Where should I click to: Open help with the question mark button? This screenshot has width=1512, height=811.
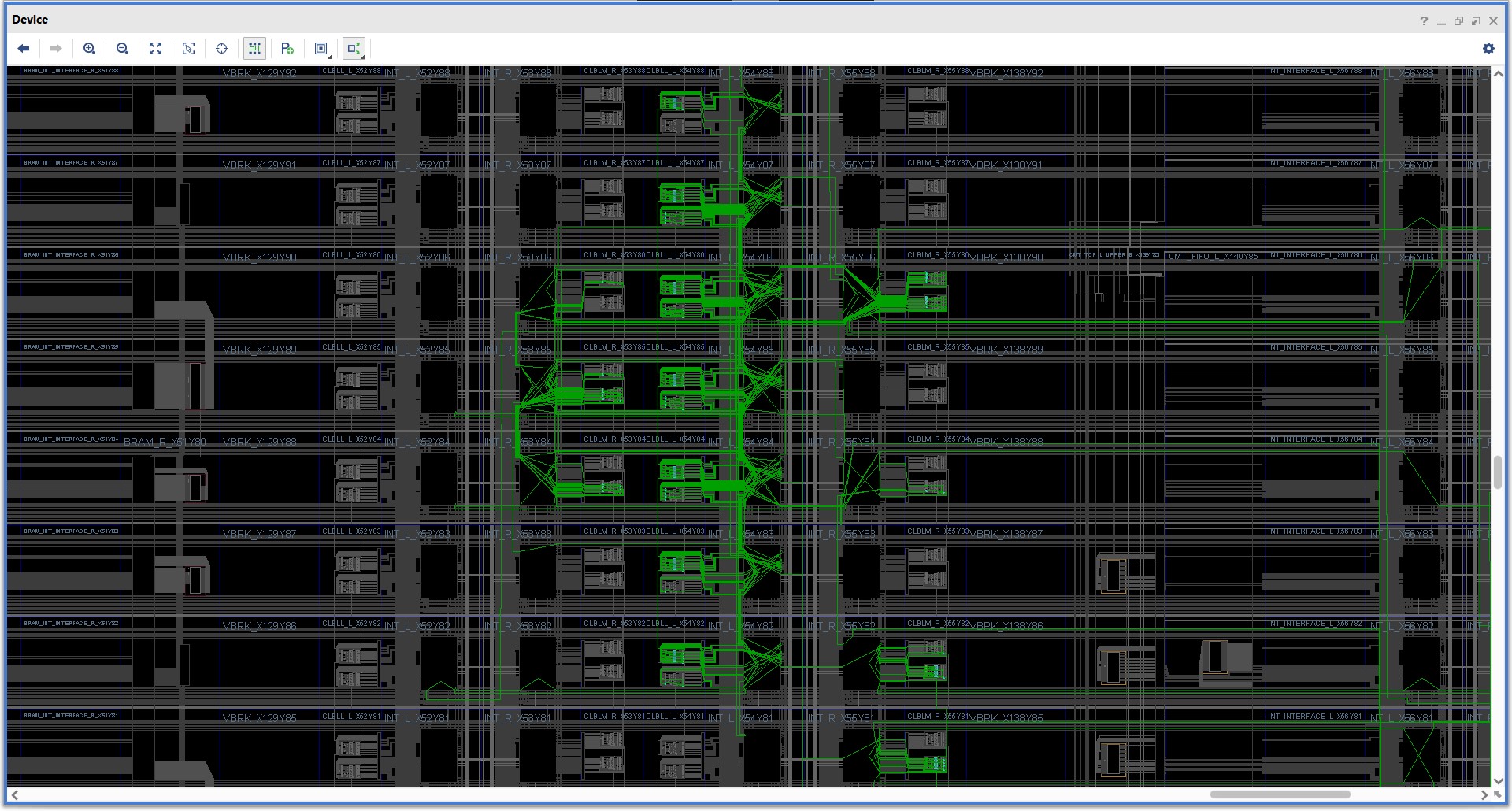1425,20
